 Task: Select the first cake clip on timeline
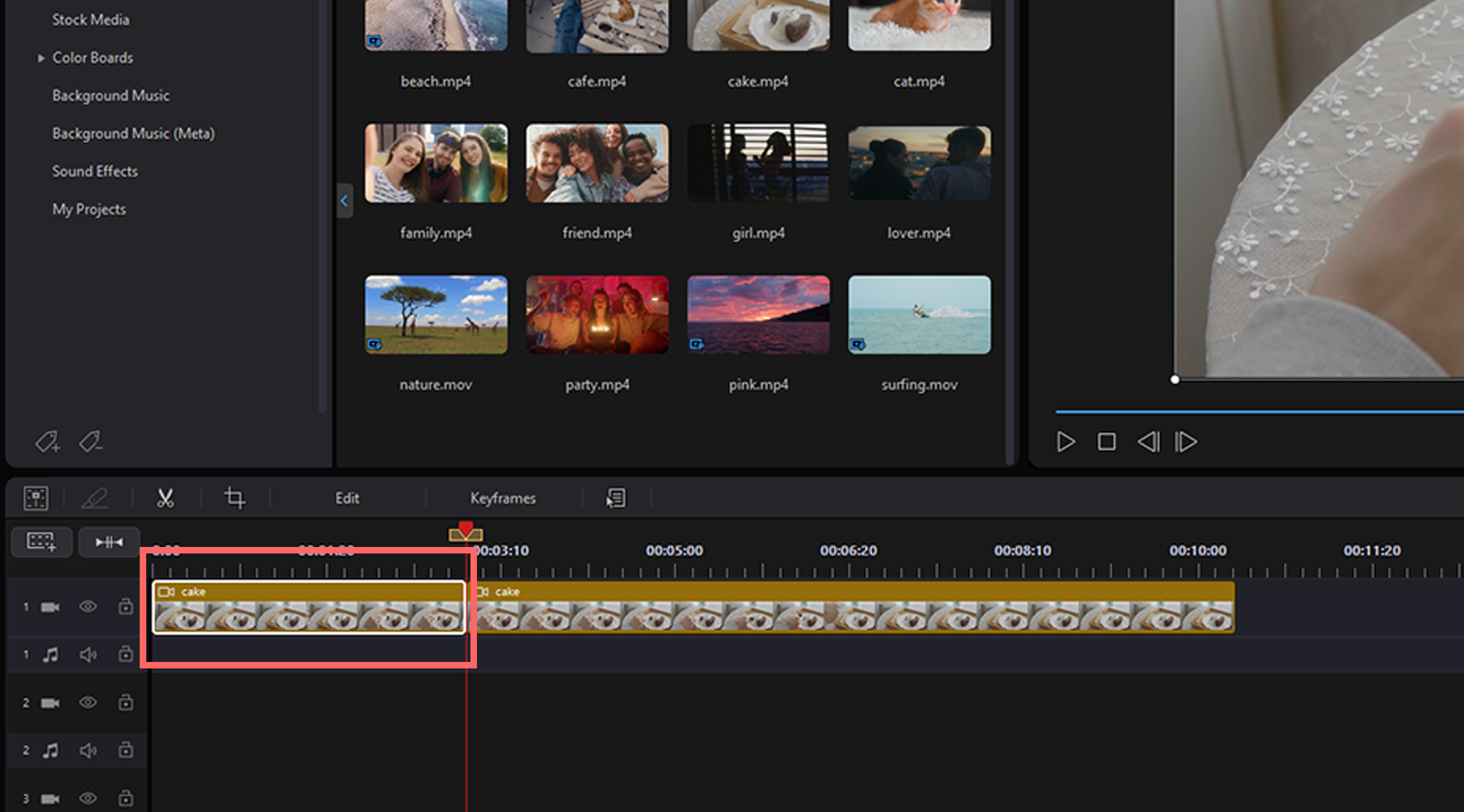[x=309, y=607]
